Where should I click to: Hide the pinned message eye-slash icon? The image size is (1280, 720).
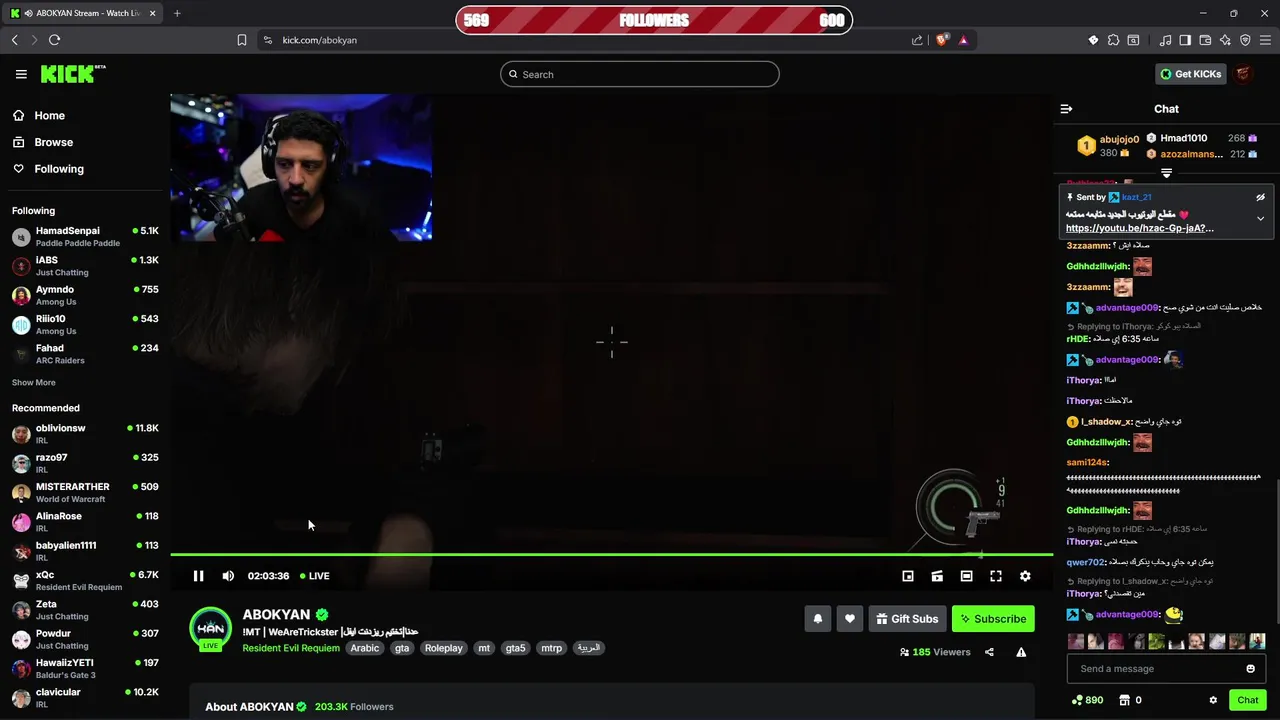pyautogui.click(x=1260, y=197)
